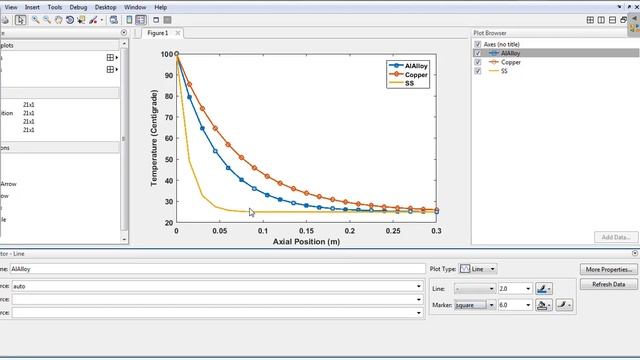
Task: Select SS in the Plot Browser
Action: click(504, 71)
